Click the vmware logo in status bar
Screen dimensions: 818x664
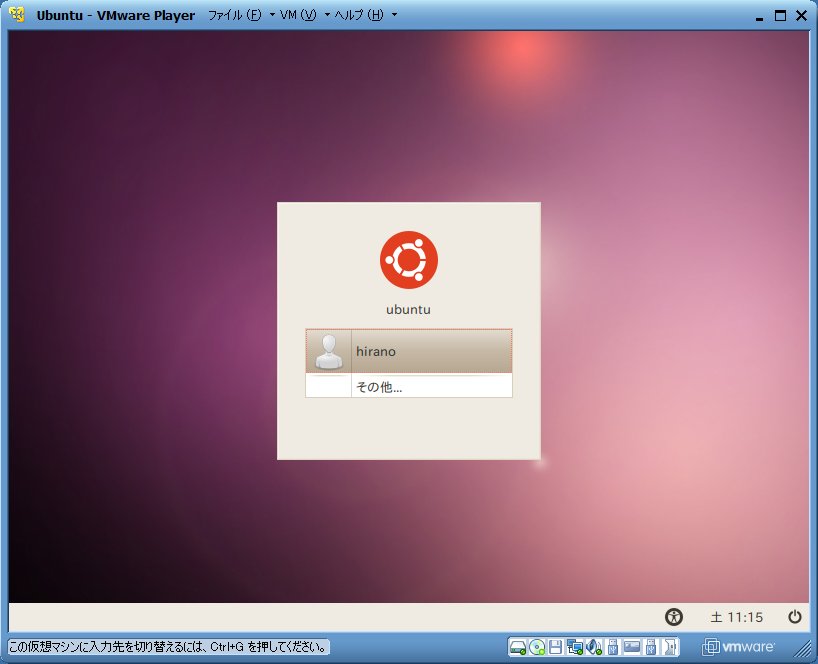tap(738, 647)
